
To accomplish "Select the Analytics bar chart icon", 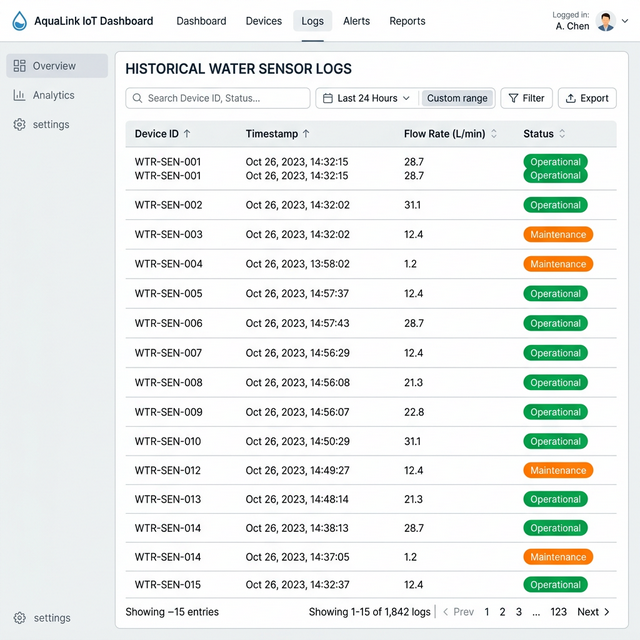I will (20, 95).
